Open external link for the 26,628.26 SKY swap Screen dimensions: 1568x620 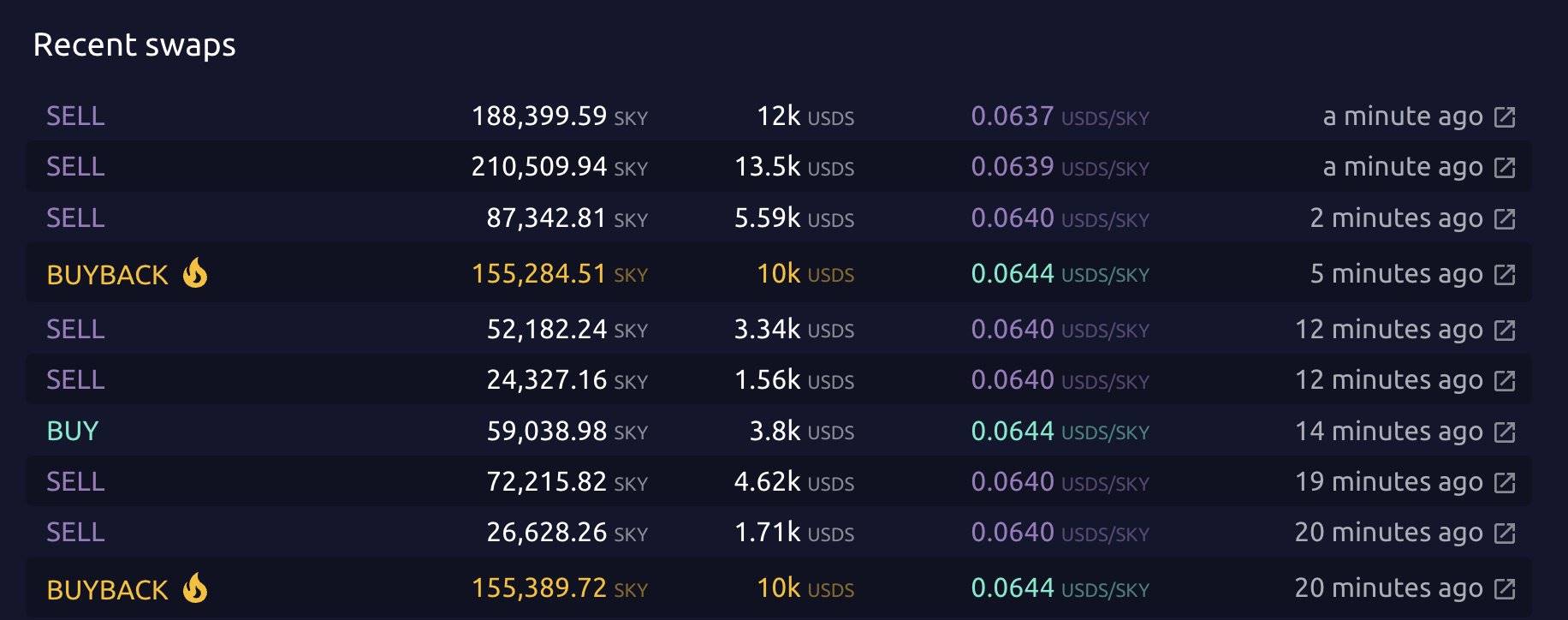click(x=1504, y=534)
